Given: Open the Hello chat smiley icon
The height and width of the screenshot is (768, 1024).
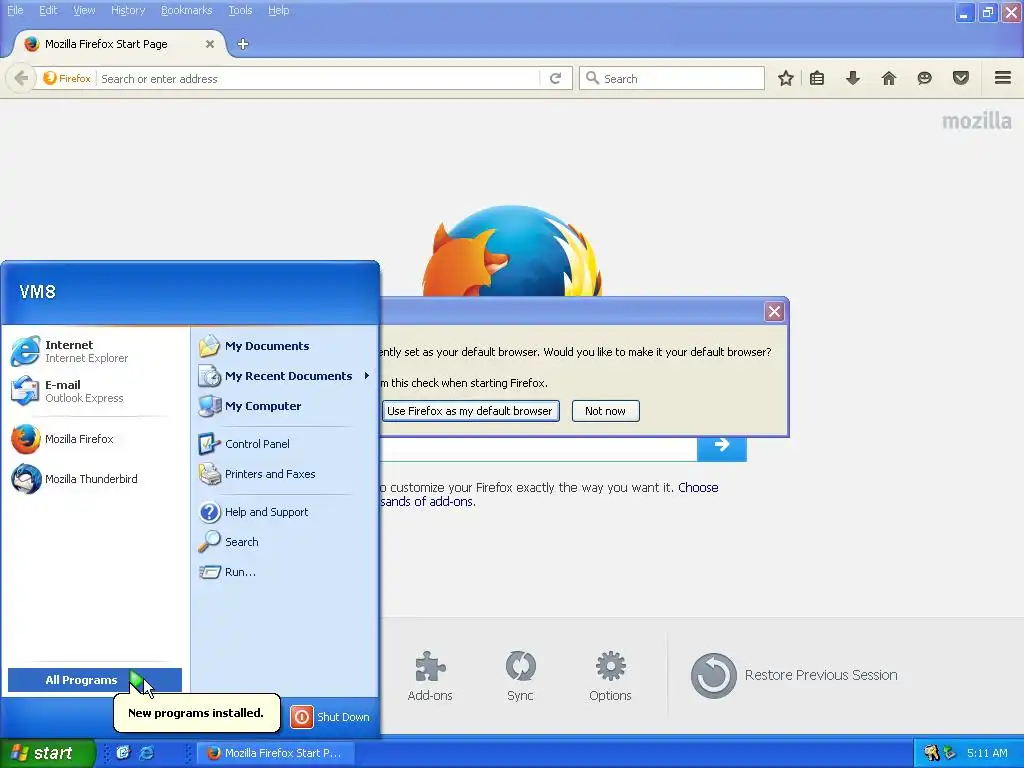Looking at the screenshot, I should click(x=924, y=78).
